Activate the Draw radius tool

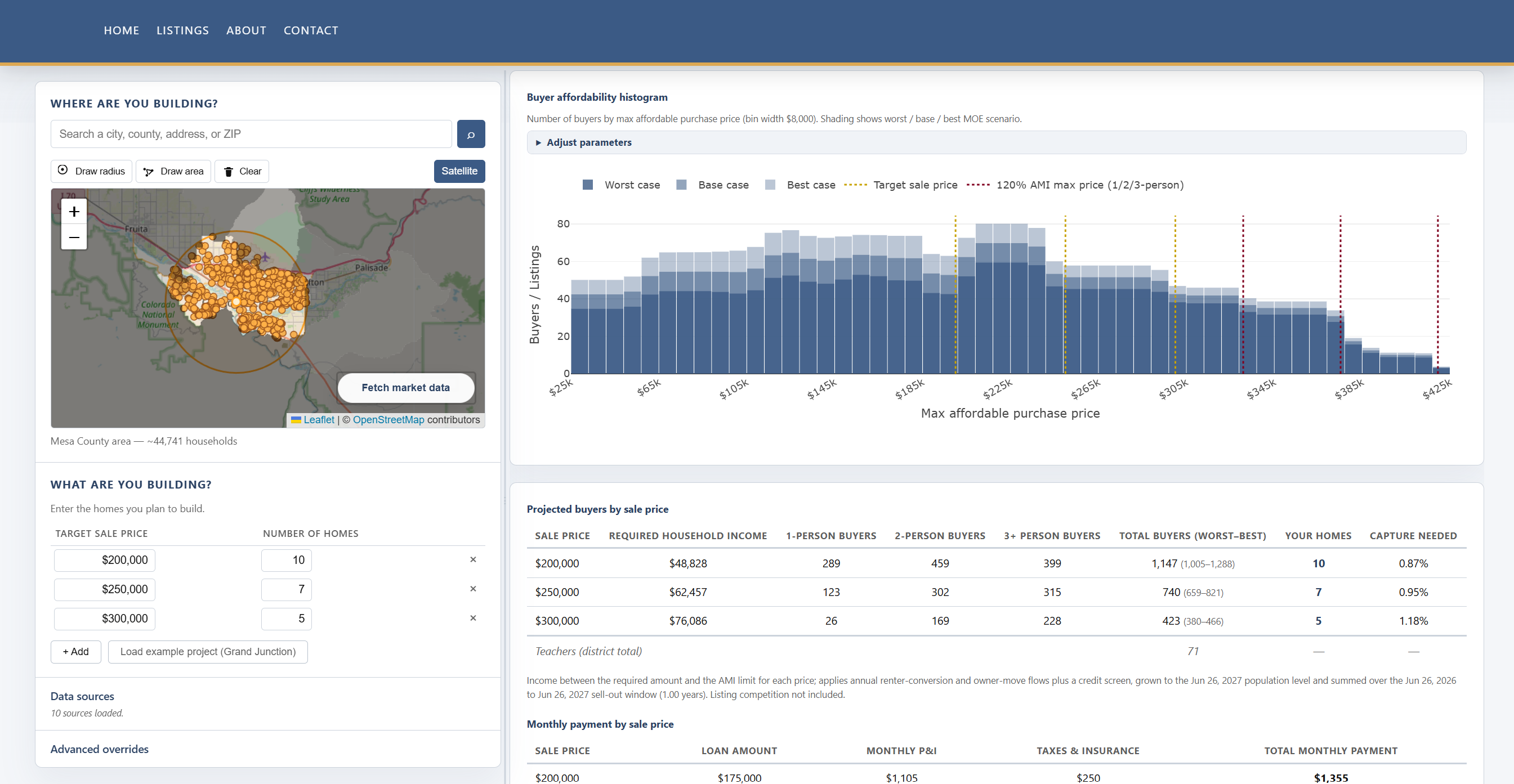[x=91, y=171]
